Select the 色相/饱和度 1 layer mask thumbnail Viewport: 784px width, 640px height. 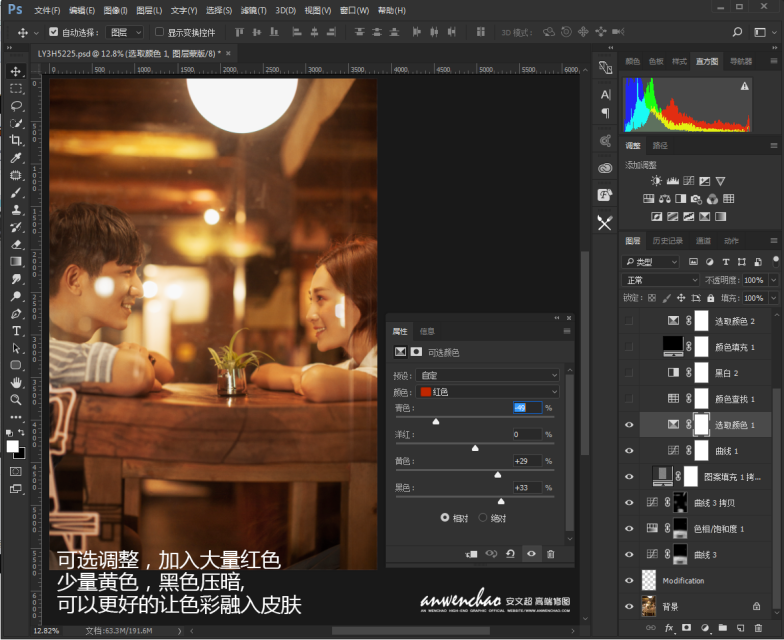(680, 528)
